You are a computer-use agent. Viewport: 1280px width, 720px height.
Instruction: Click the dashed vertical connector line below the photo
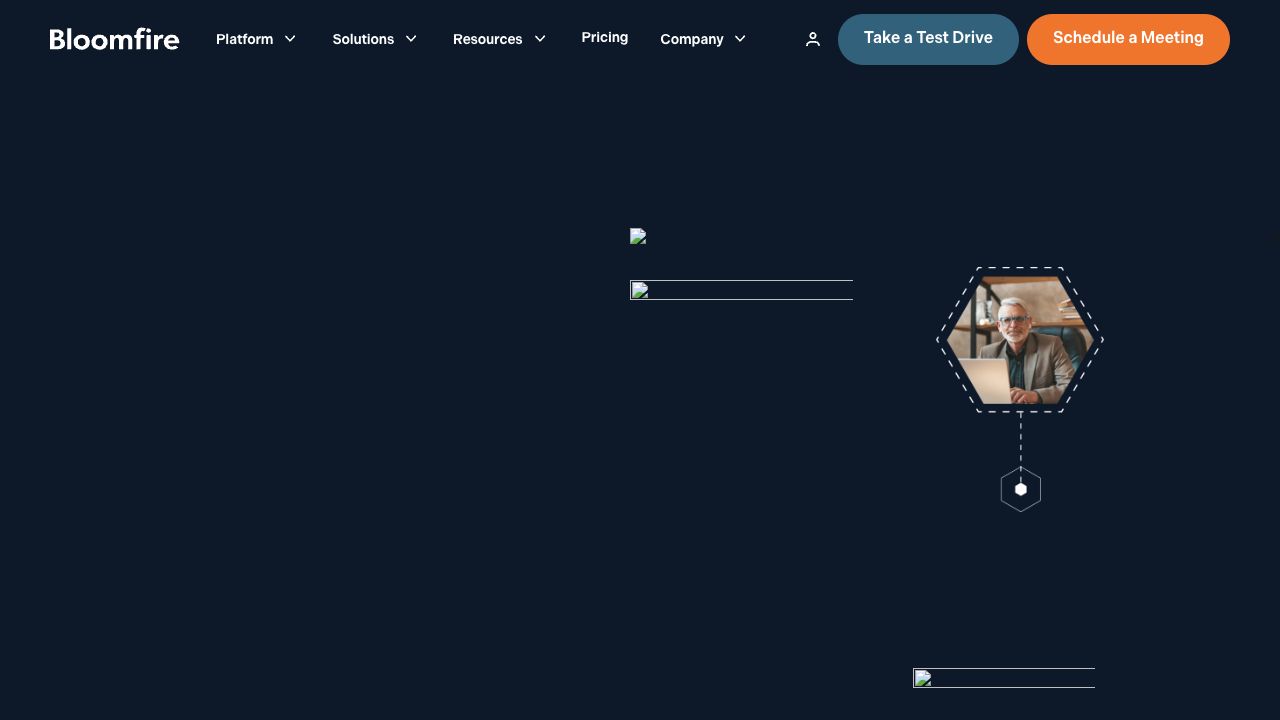click(1020, 438)
